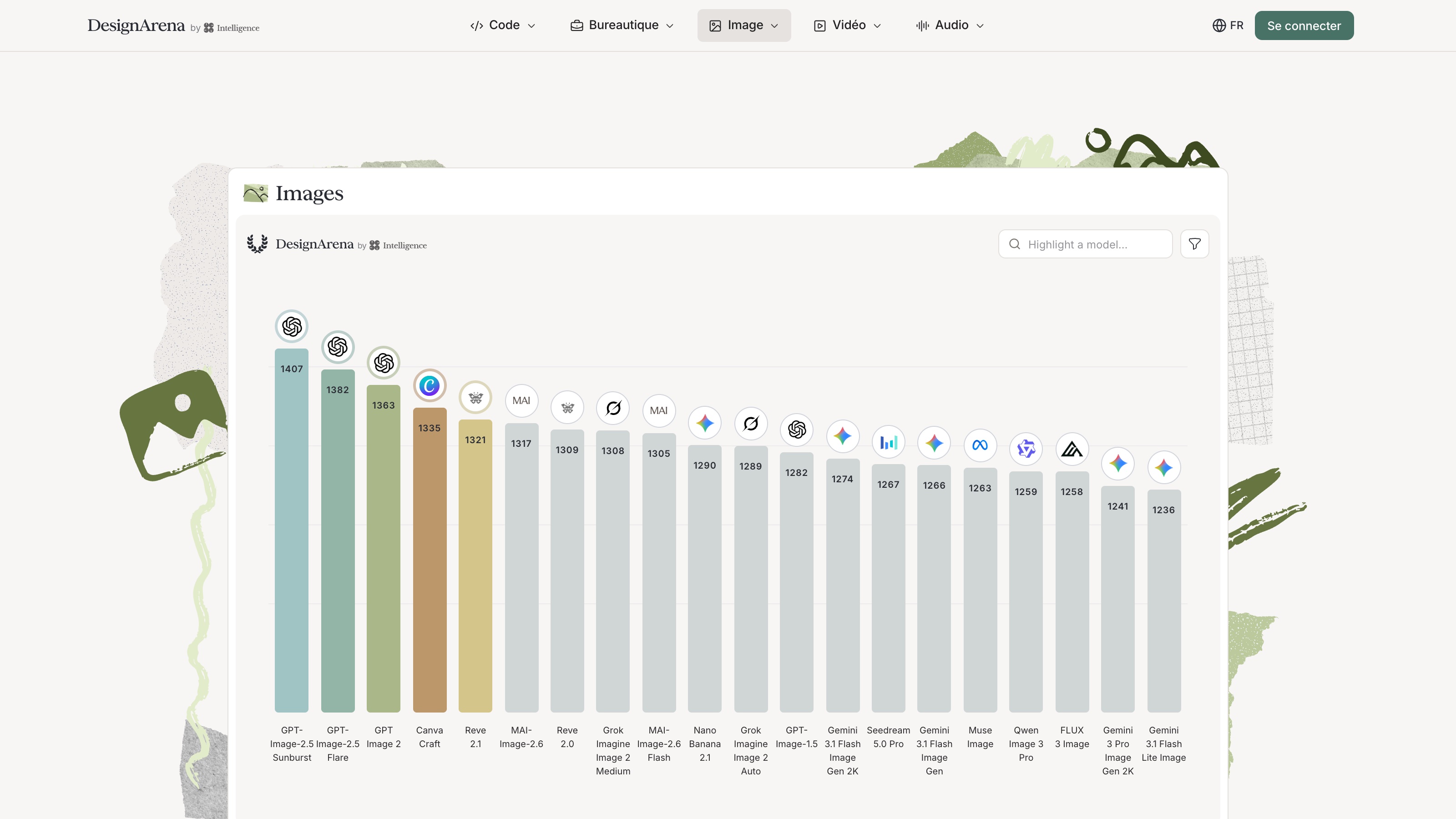Image resolution: width=1456 pixels, height=819 pixels.
Task: Click the Reve 2.0 butterfly icon
Action: [x=567, y=408]
